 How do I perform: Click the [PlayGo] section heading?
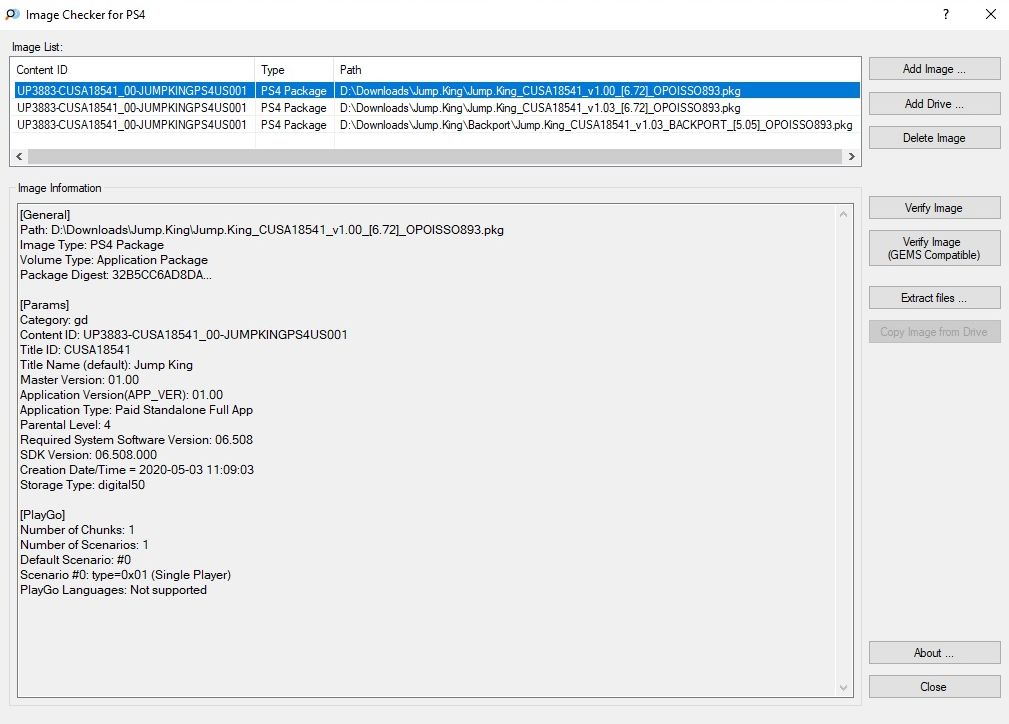(x=42, y=515)
